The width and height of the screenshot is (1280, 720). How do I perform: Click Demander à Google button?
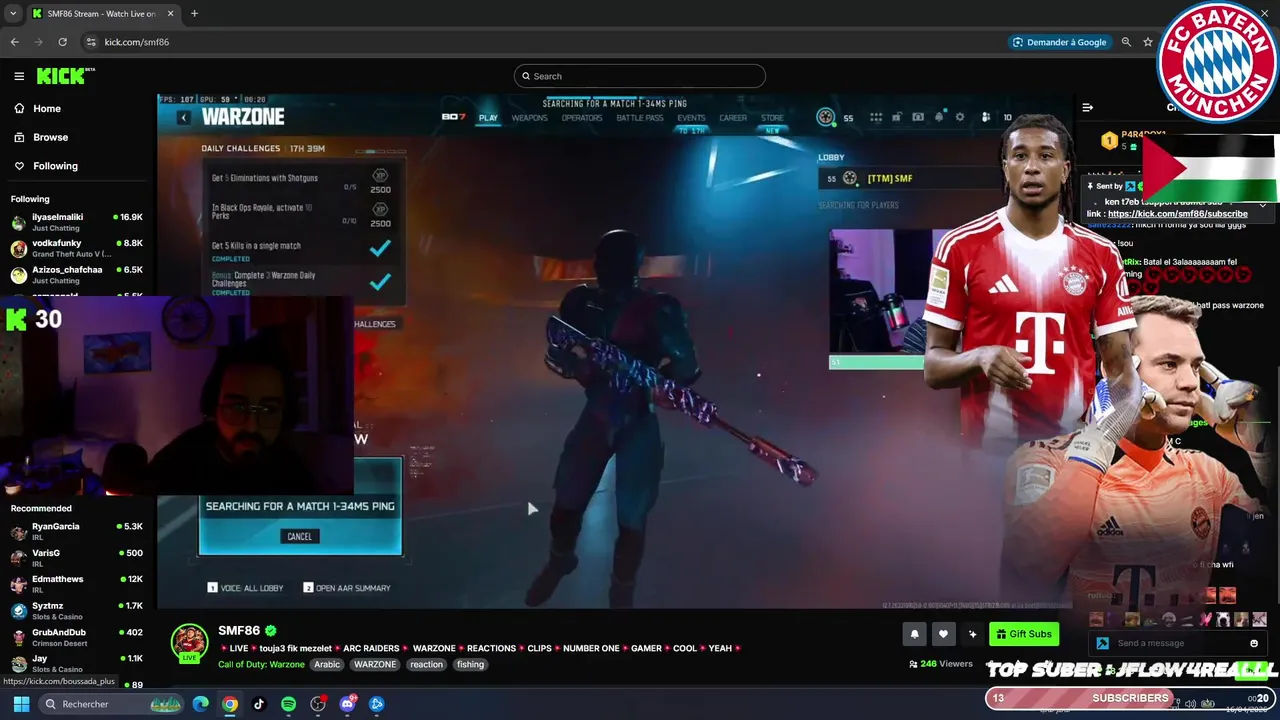(x=1059, y=42)
